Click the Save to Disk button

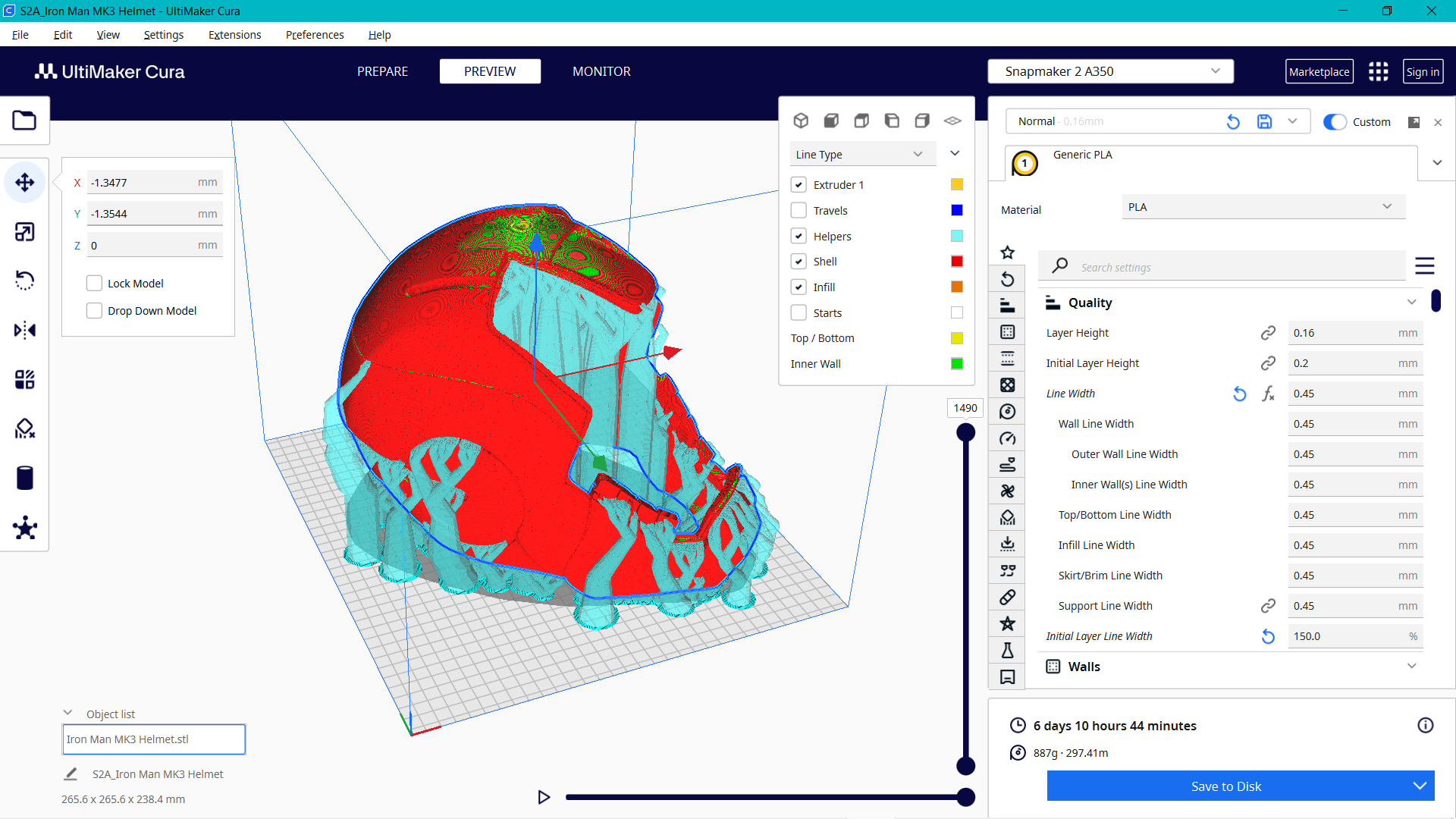coord(1226,786)
